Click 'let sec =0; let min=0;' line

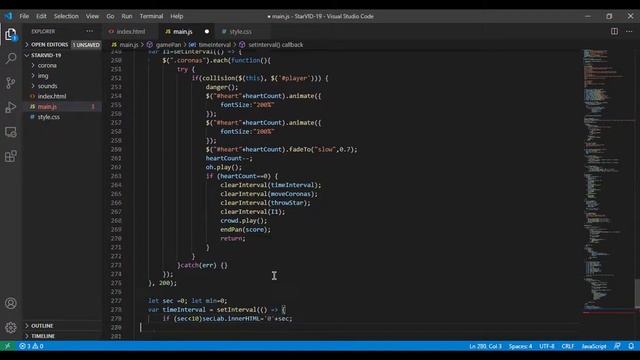(x=187, y=301)
